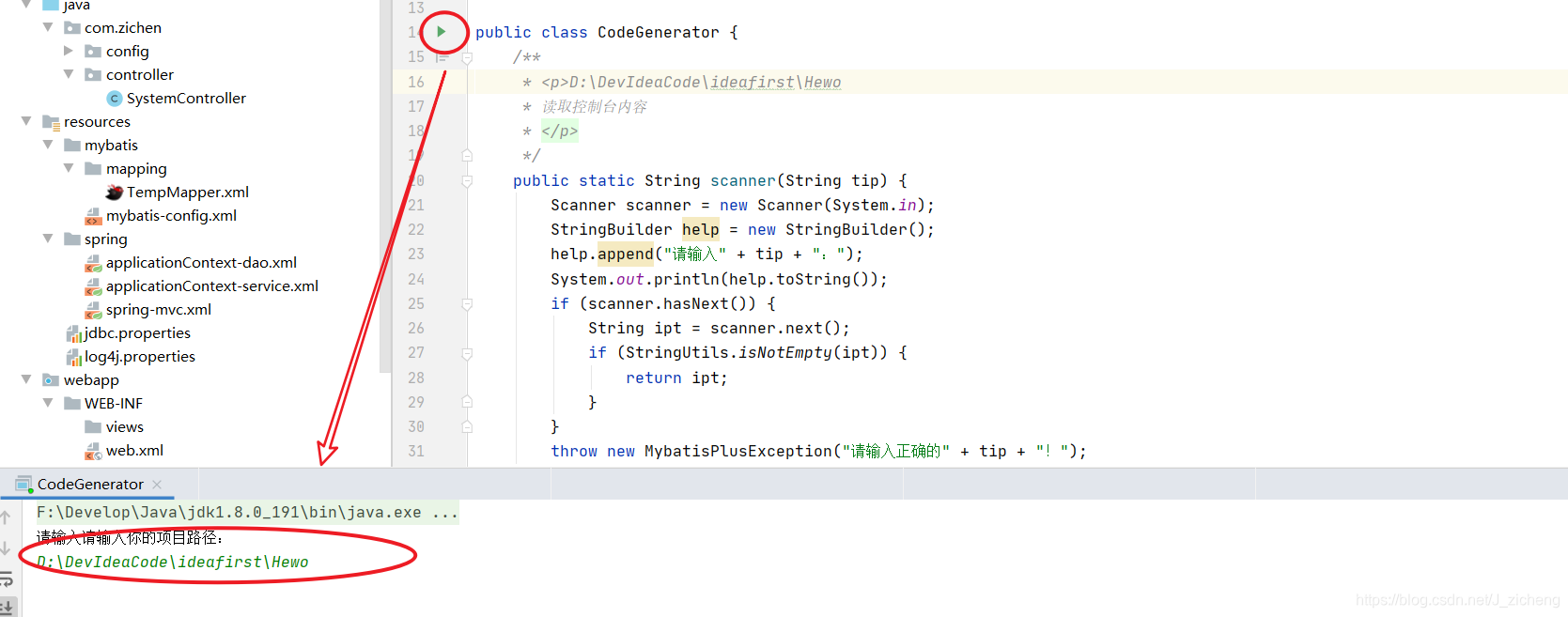Open mybatis-config.xml in the project tree
1568x617 pixels.
pyautogui.click(x=171, y=216)
